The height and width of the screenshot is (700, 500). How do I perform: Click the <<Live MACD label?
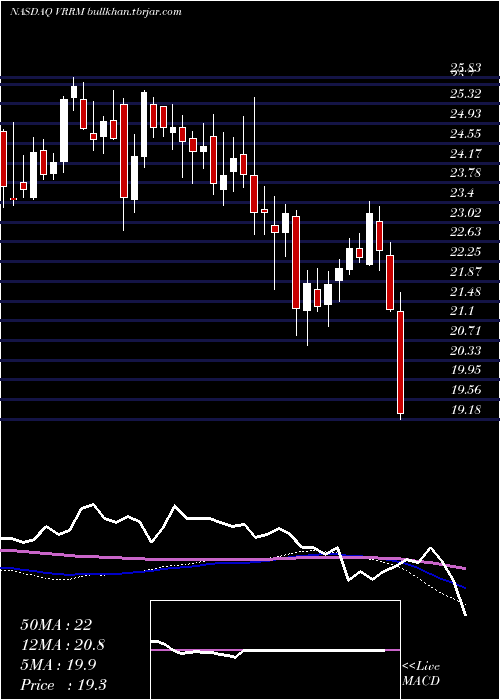(421, 674)
